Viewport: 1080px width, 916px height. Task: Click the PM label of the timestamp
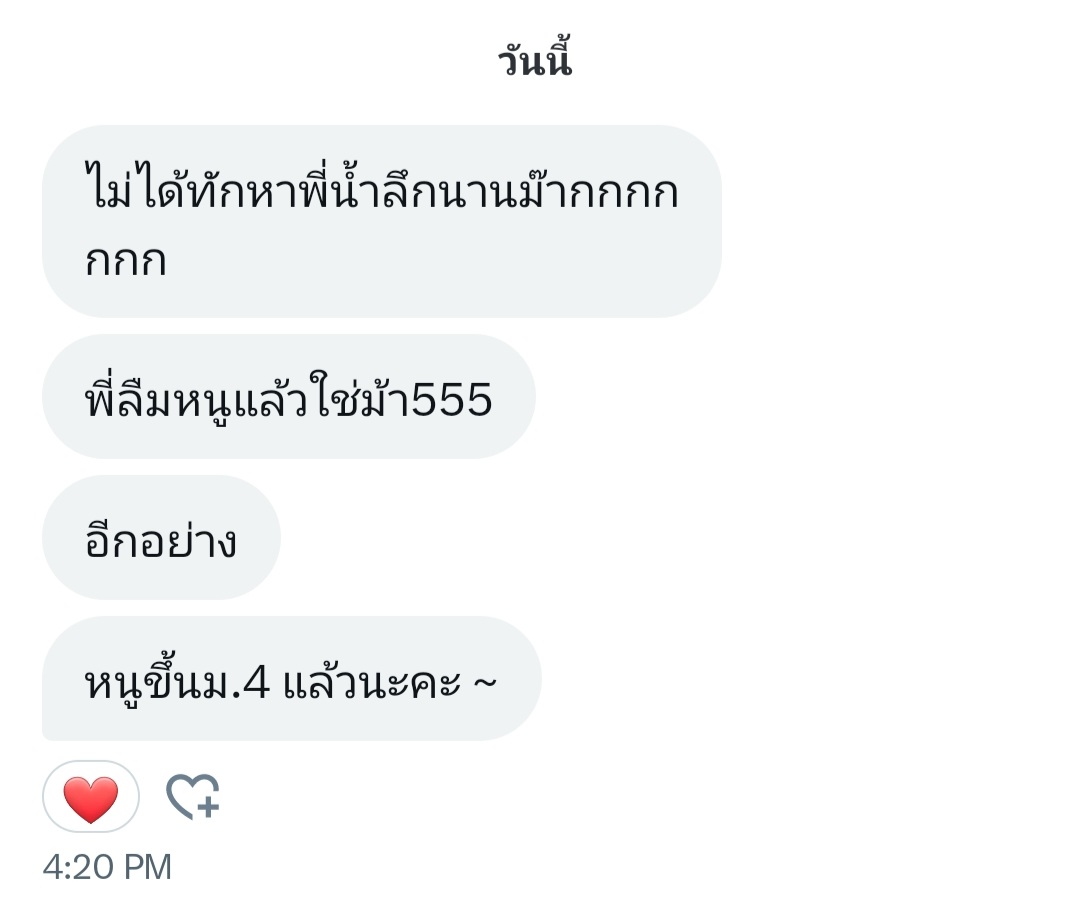[147, 867]
